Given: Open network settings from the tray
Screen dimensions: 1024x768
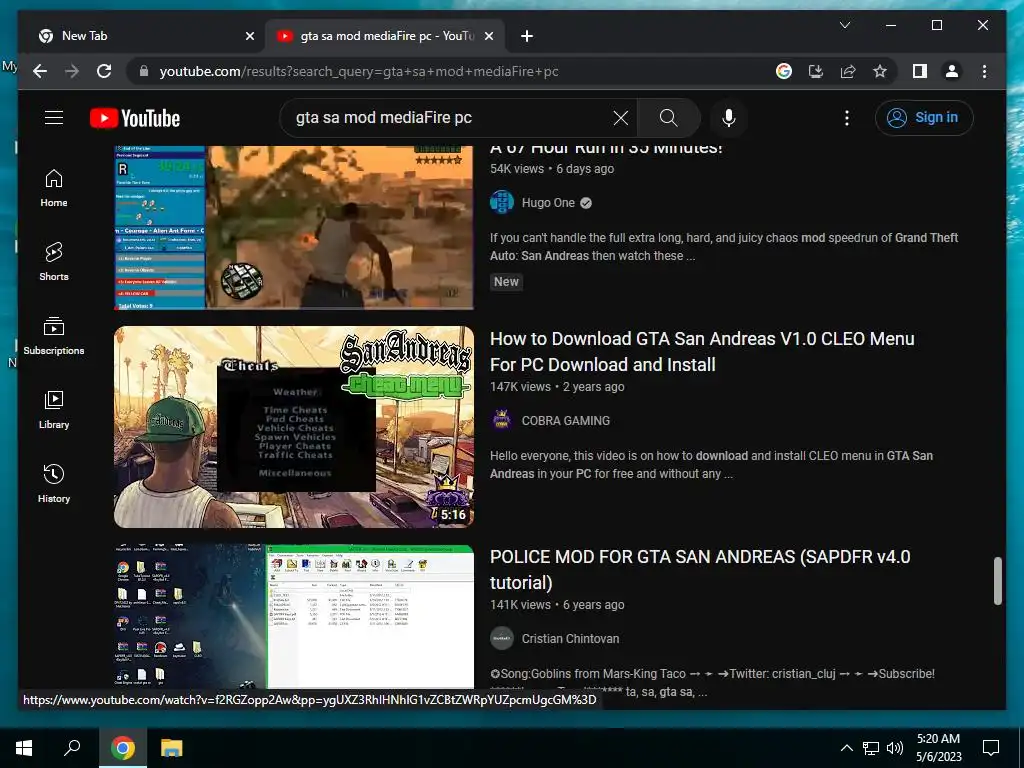Looking at the screenshot, I should tap(871, 748).
